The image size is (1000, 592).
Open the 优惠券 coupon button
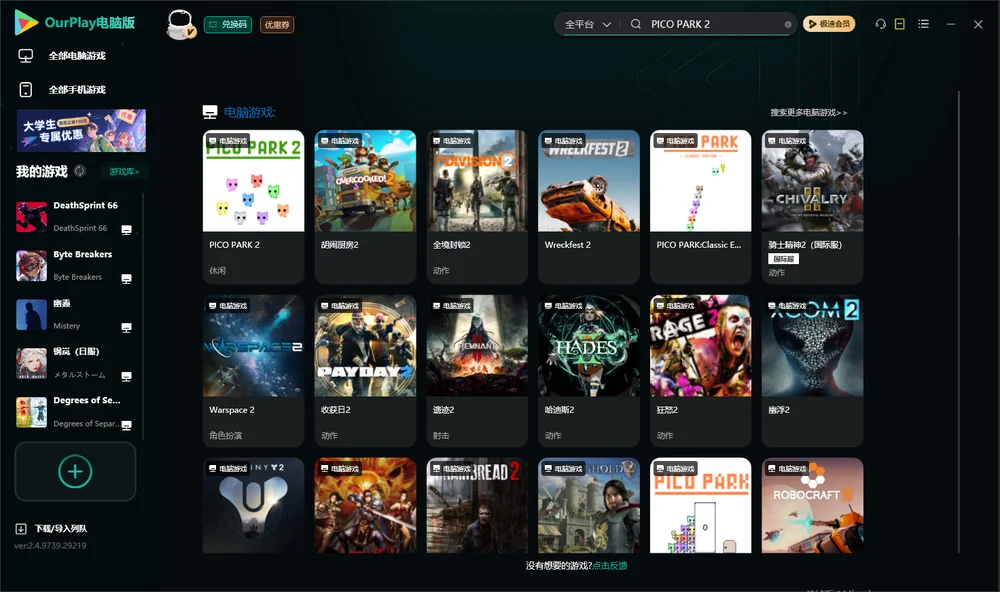[277, 24]
